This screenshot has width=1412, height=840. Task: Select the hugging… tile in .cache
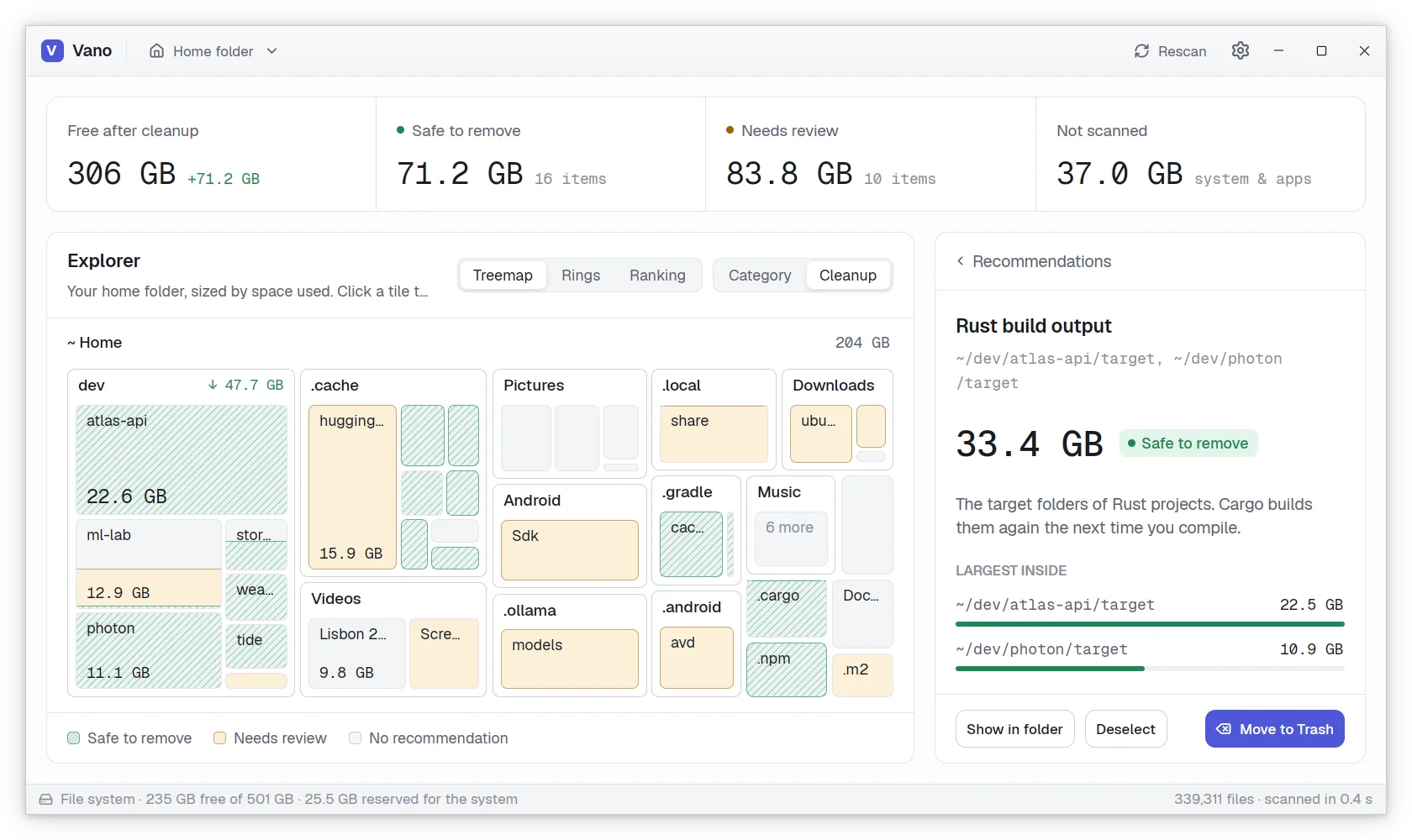coord(352,487)
